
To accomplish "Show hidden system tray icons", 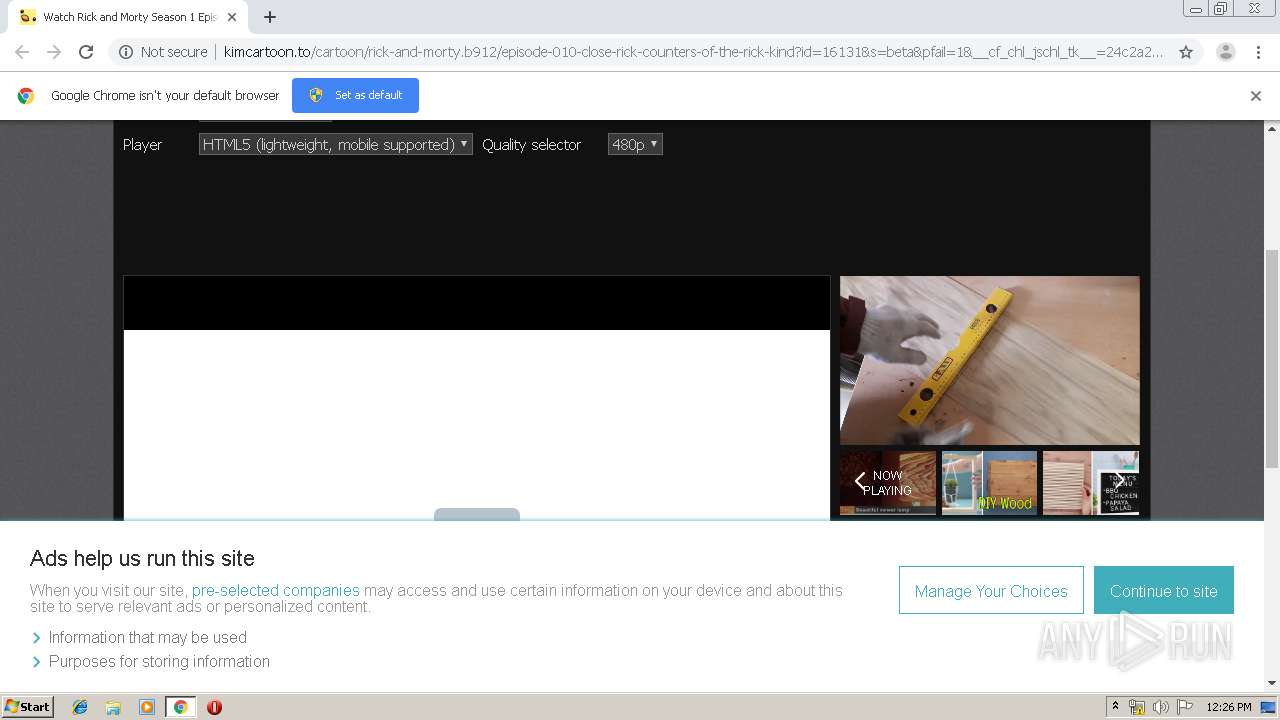I will [1115, 706].
